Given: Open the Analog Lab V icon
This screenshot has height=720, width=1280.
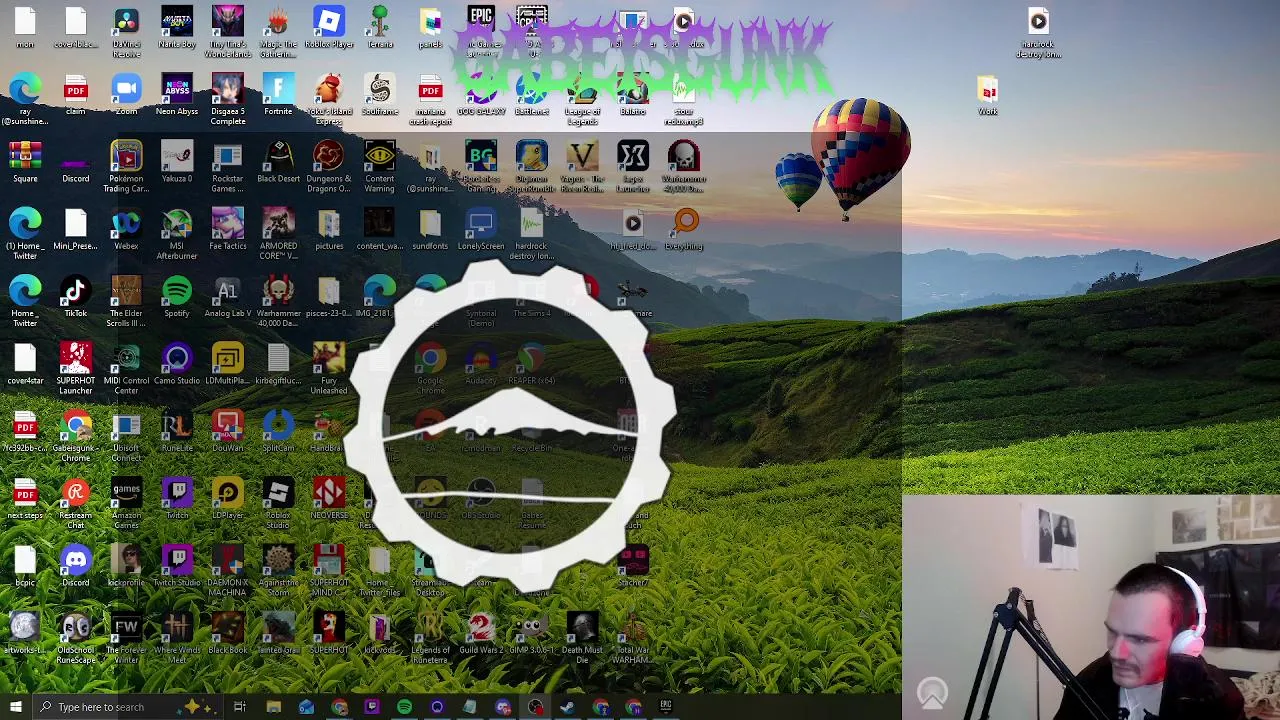Looking at the screenshot, I should pyautogui.click(x=227, y=296).
